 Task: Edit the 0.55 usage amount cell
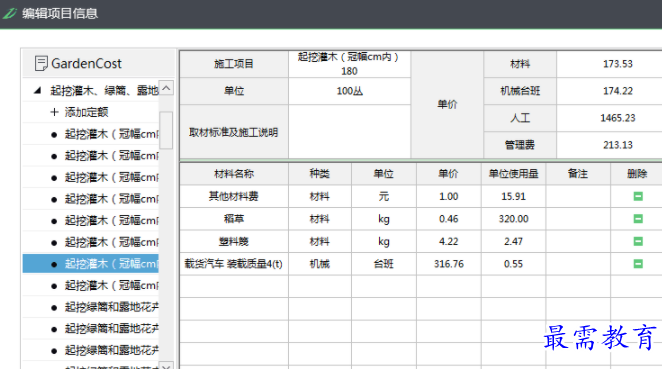[x=513, y=264]
